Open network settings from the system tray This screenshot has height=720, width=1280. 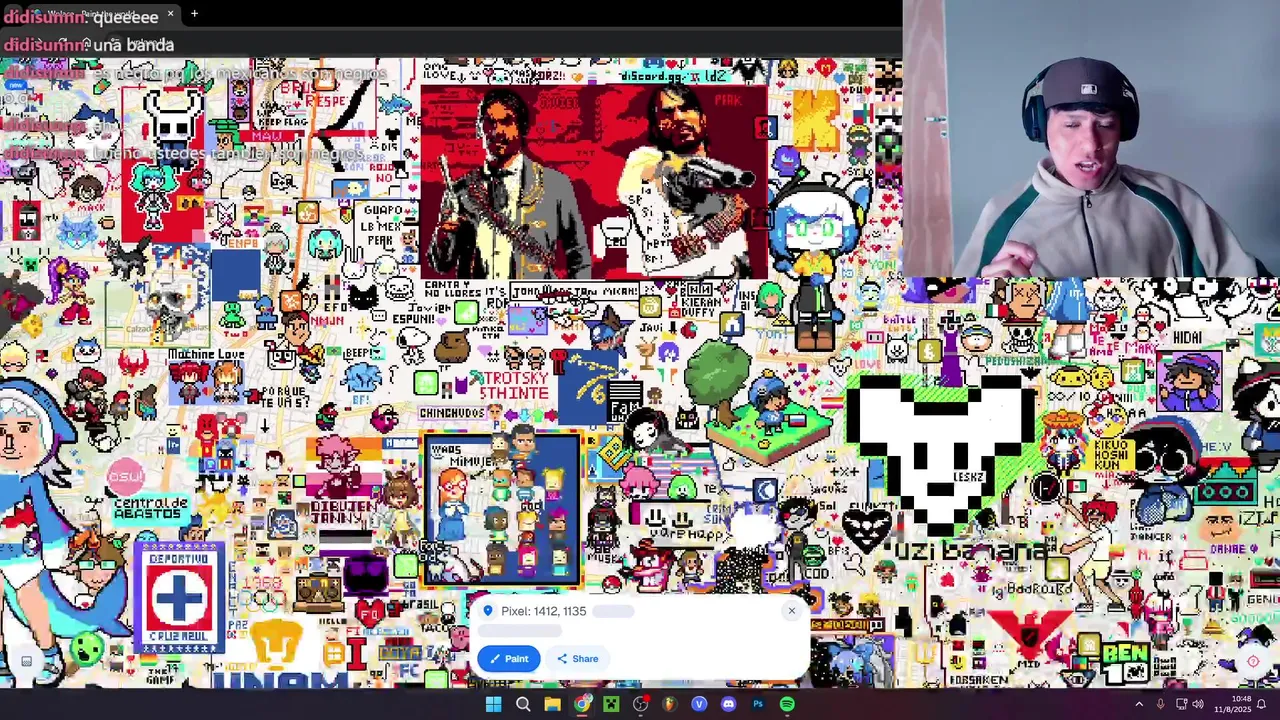[1181, 704]
